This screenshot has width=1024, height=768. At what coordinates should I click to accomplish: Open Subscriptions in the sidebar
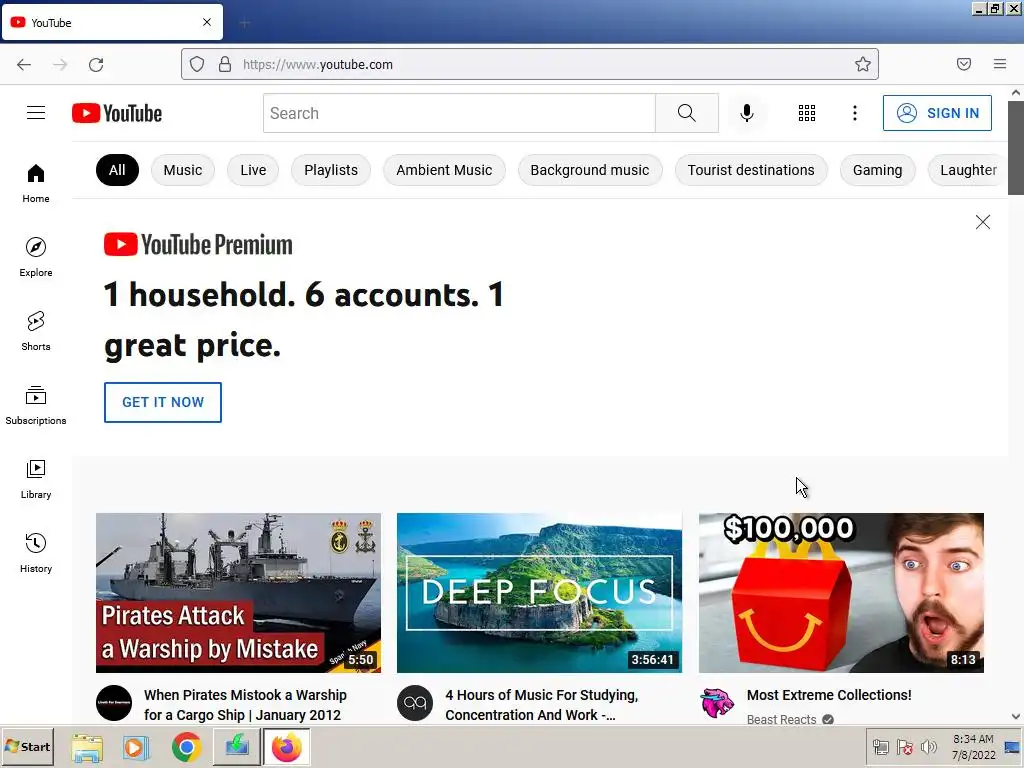click(x=36, y=405)
